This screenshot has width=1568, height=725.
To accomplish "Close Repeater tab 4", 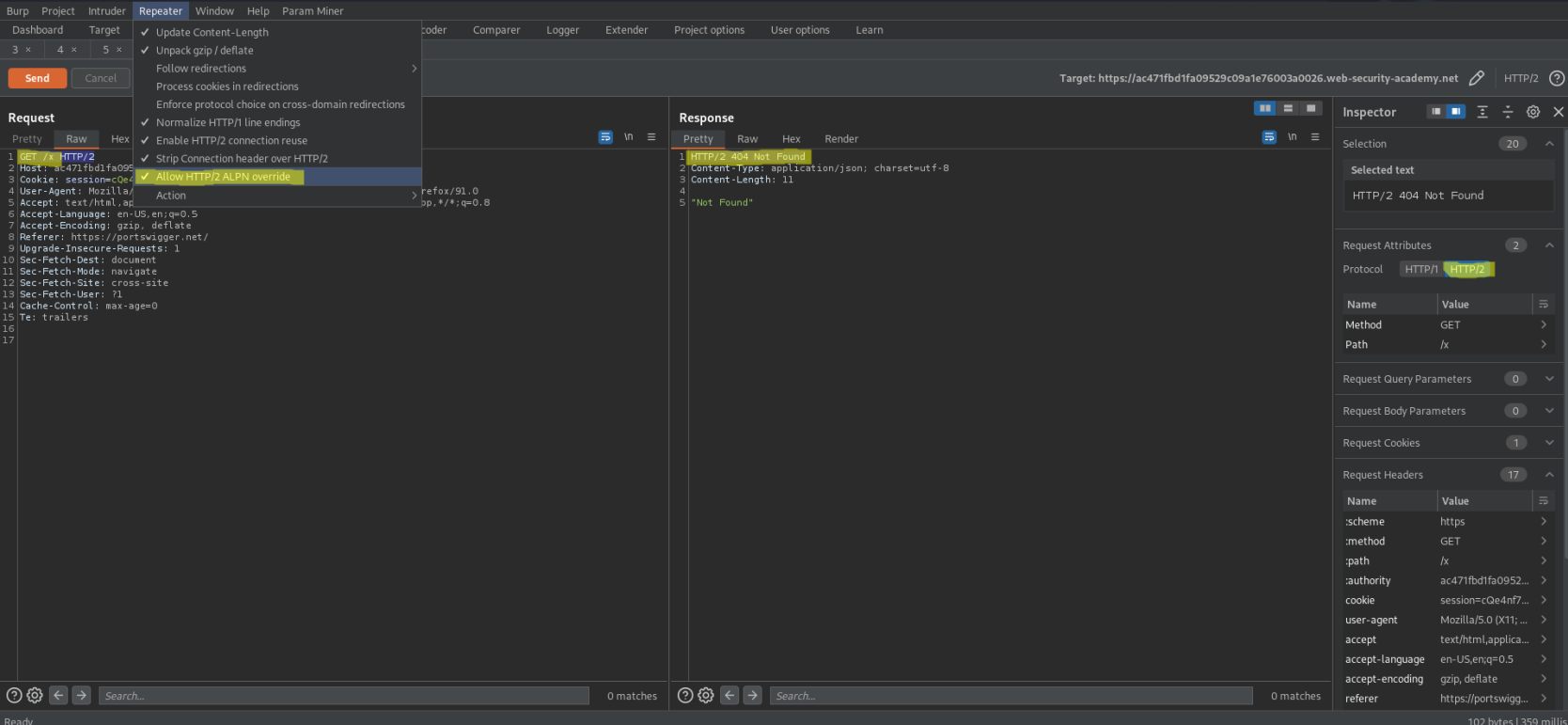I will [74, 50].
